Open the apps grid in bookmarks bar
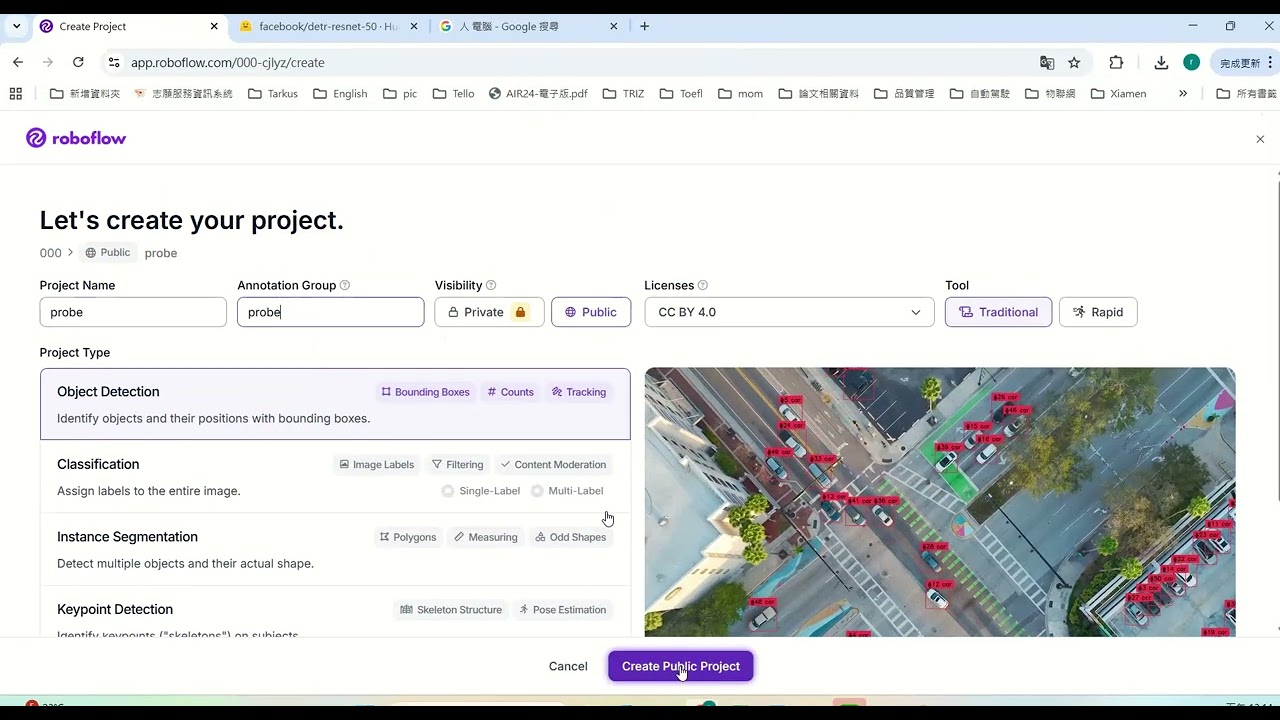The width and height of the screenshot is (1280, 720). (15, 93)
